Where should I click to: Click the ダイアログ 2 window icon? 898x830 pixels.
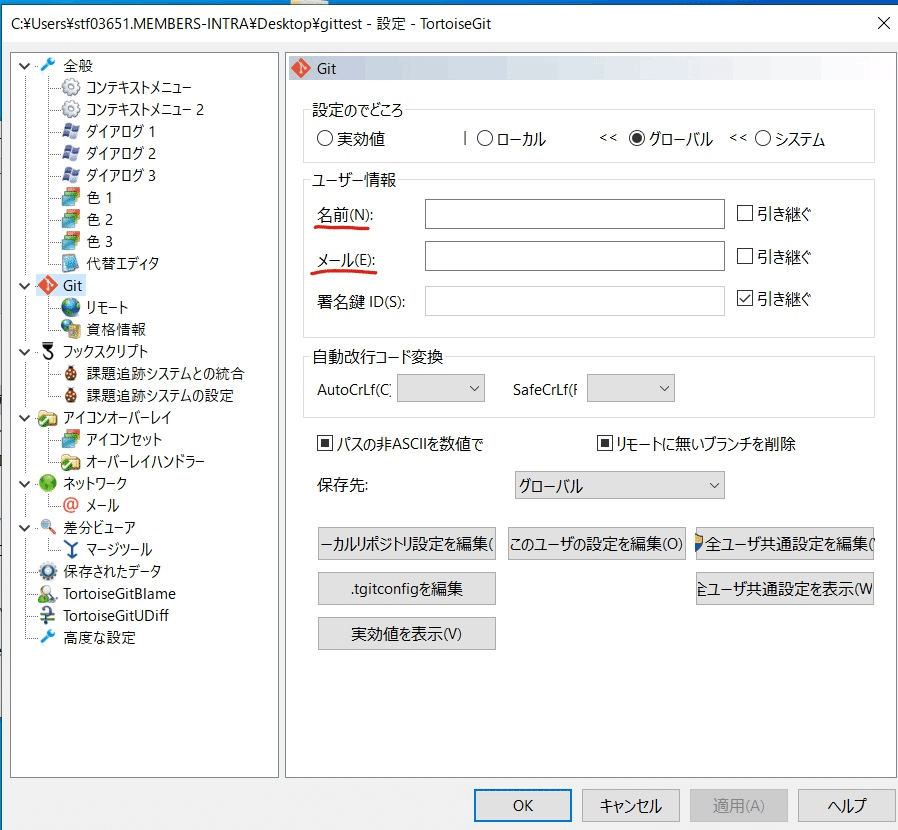tap(70, 153)
